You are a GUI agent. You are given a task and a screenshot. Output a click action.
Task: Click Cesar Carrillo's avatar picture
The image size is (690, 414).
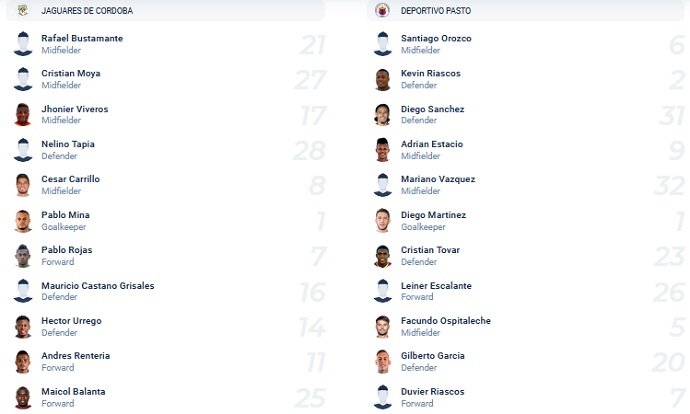coord(23,185)
